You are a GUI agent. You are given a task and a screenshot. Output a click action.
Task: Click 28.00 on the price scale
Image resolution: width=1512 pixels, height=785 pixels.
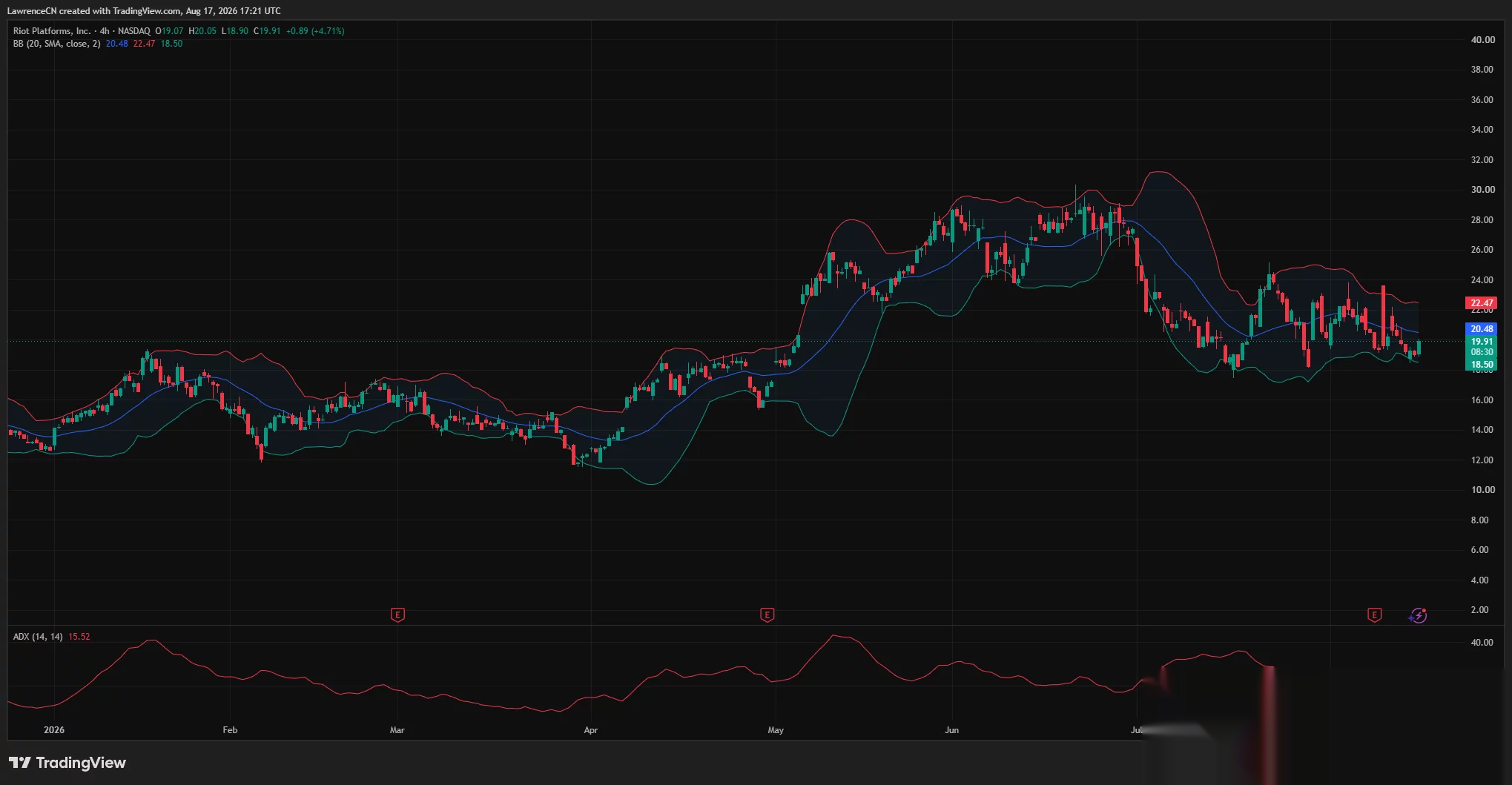click(1482, 220)
